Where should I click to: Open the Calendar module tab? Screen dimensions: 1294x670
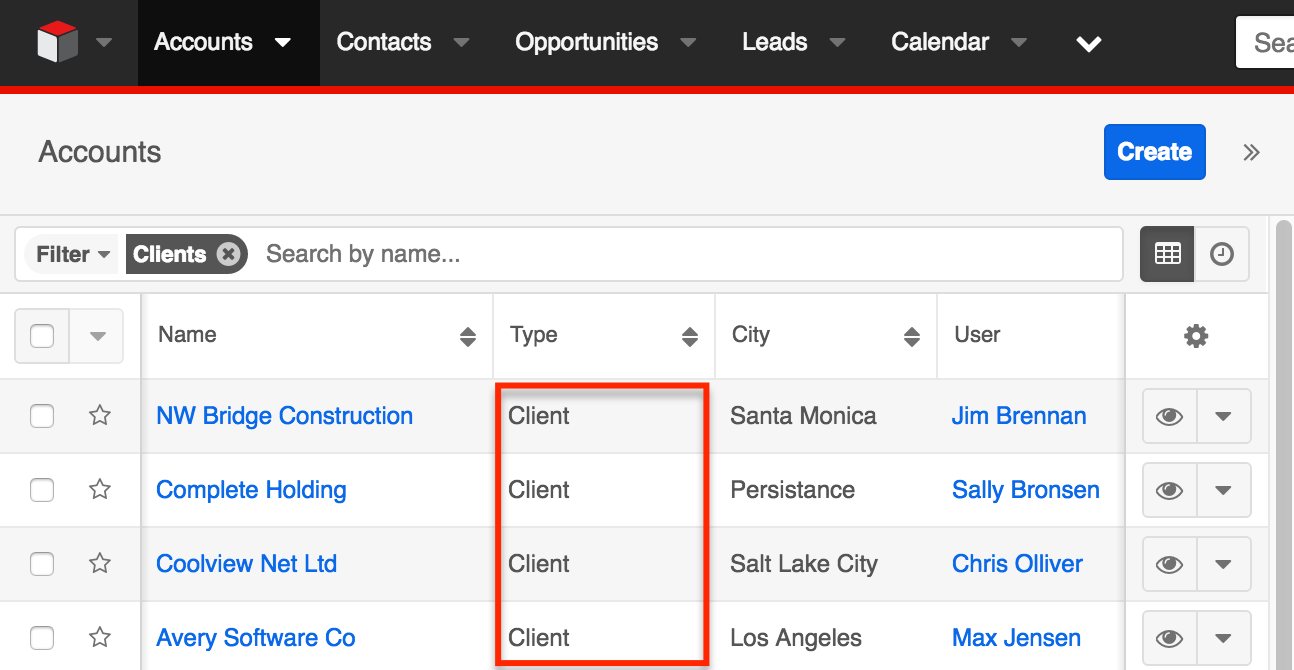point(940,42)
